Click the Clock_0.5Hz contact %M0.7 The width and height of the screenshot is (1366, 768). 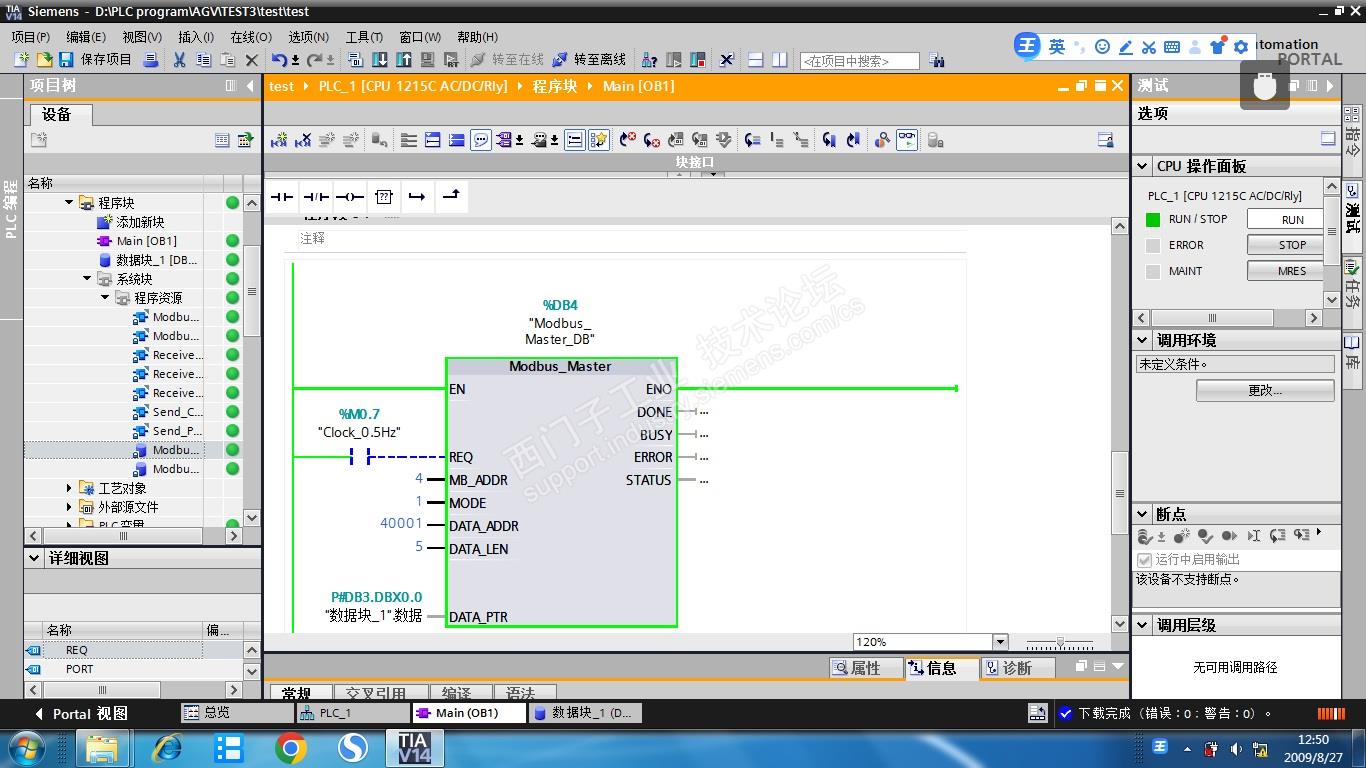[360, 457]
